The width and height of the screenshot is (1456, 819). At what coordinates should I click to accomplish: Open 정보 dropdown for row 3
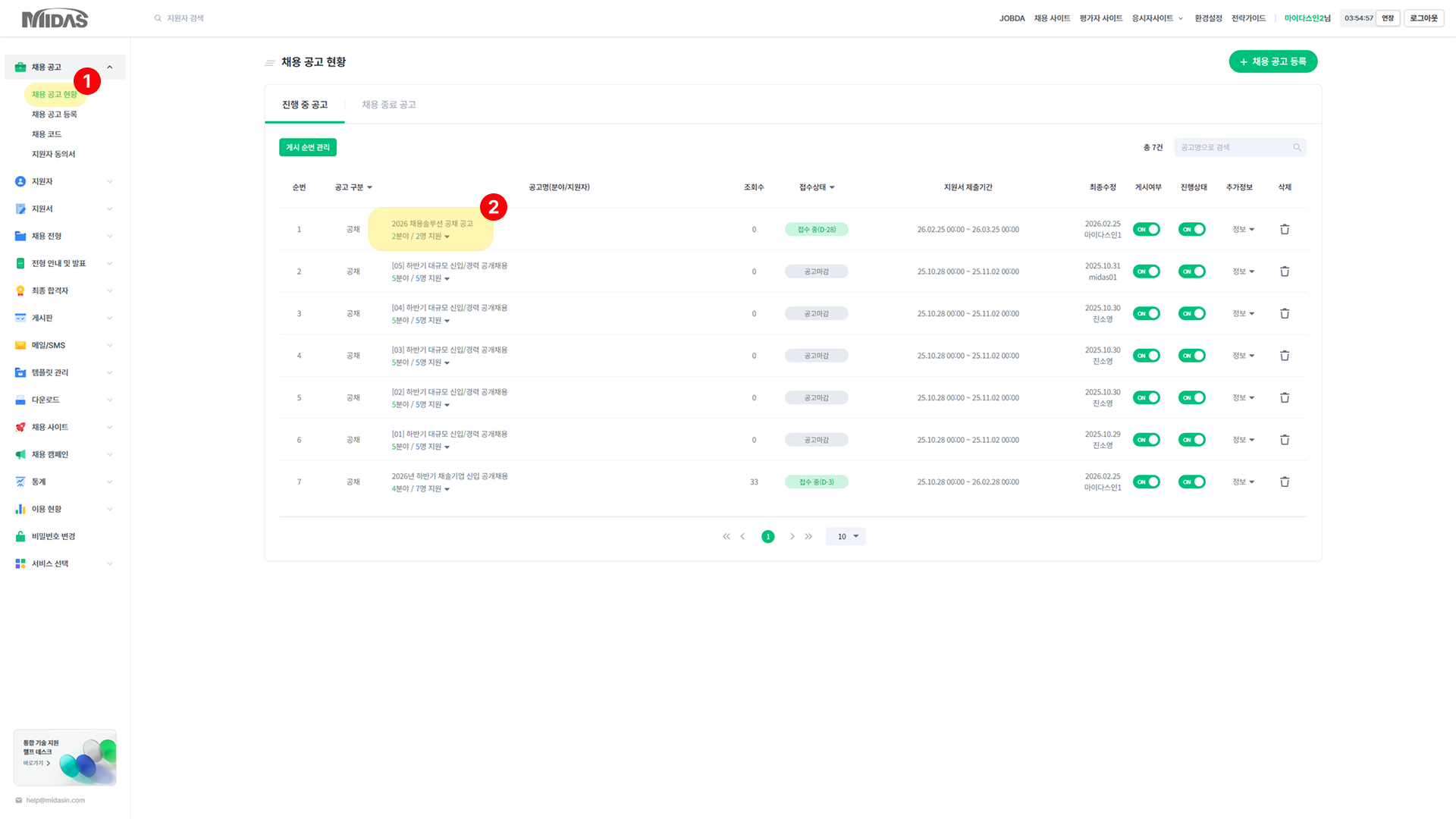click(x=1243, y=313)
